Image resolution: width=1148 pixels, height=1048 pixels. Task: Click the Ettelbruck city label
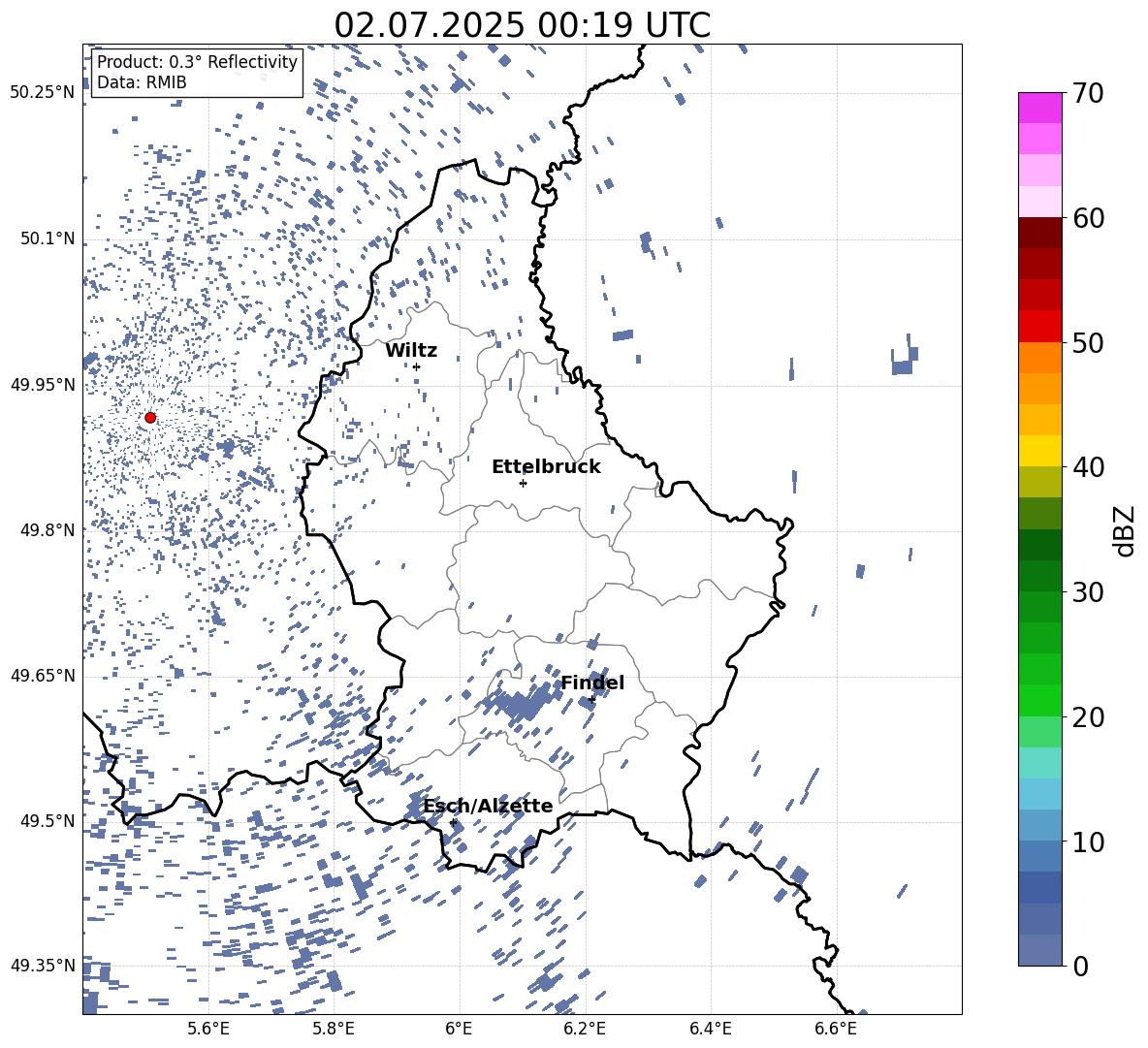tap(546, 467)
